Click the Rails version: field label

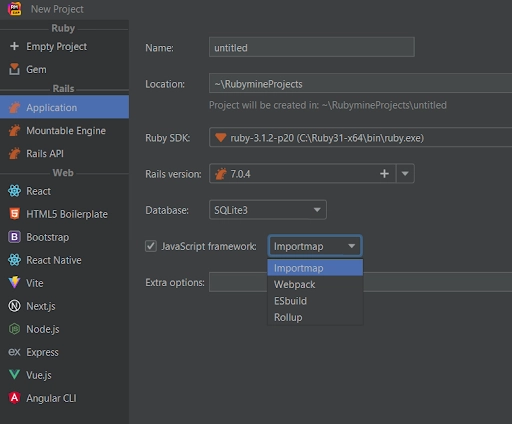(173, 174)
